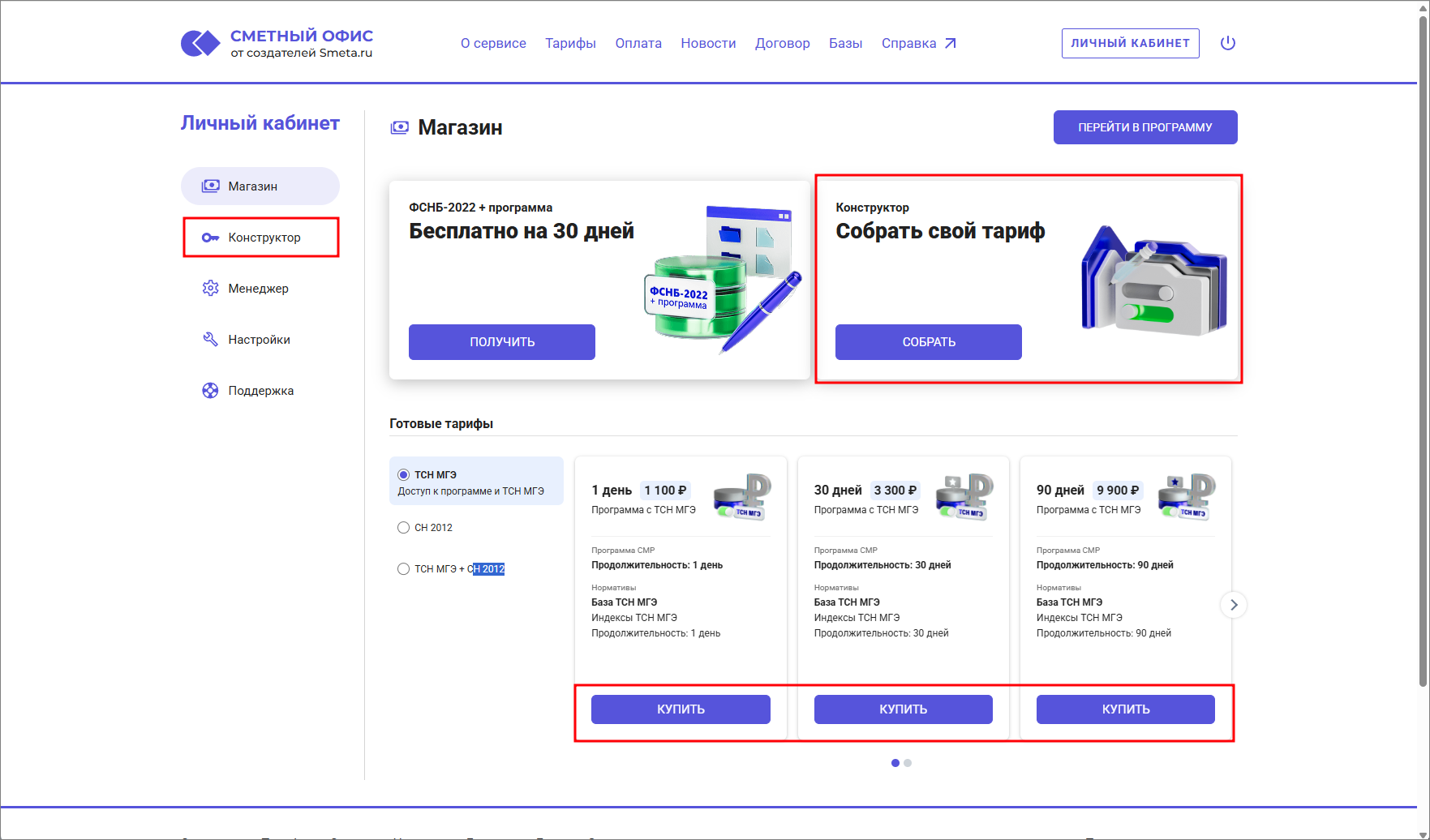1430x840 pixels.
Task: Click the wrench icon beside Настройки
Action: [210, 340]
